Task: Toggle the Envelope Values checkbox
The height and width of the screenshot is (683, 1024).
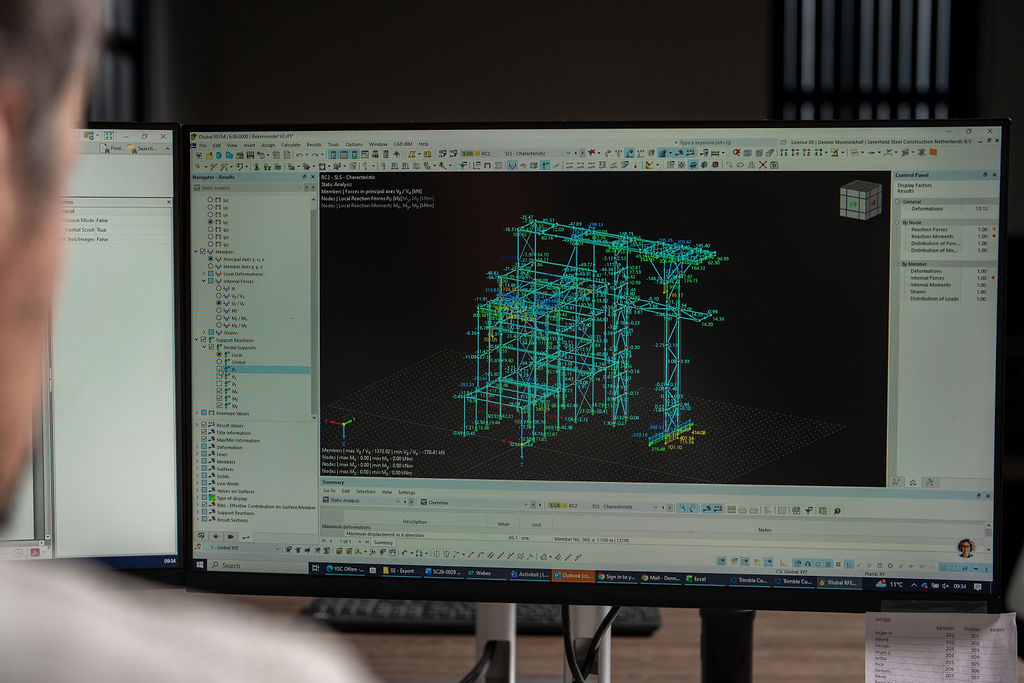Action: [203, 413]
